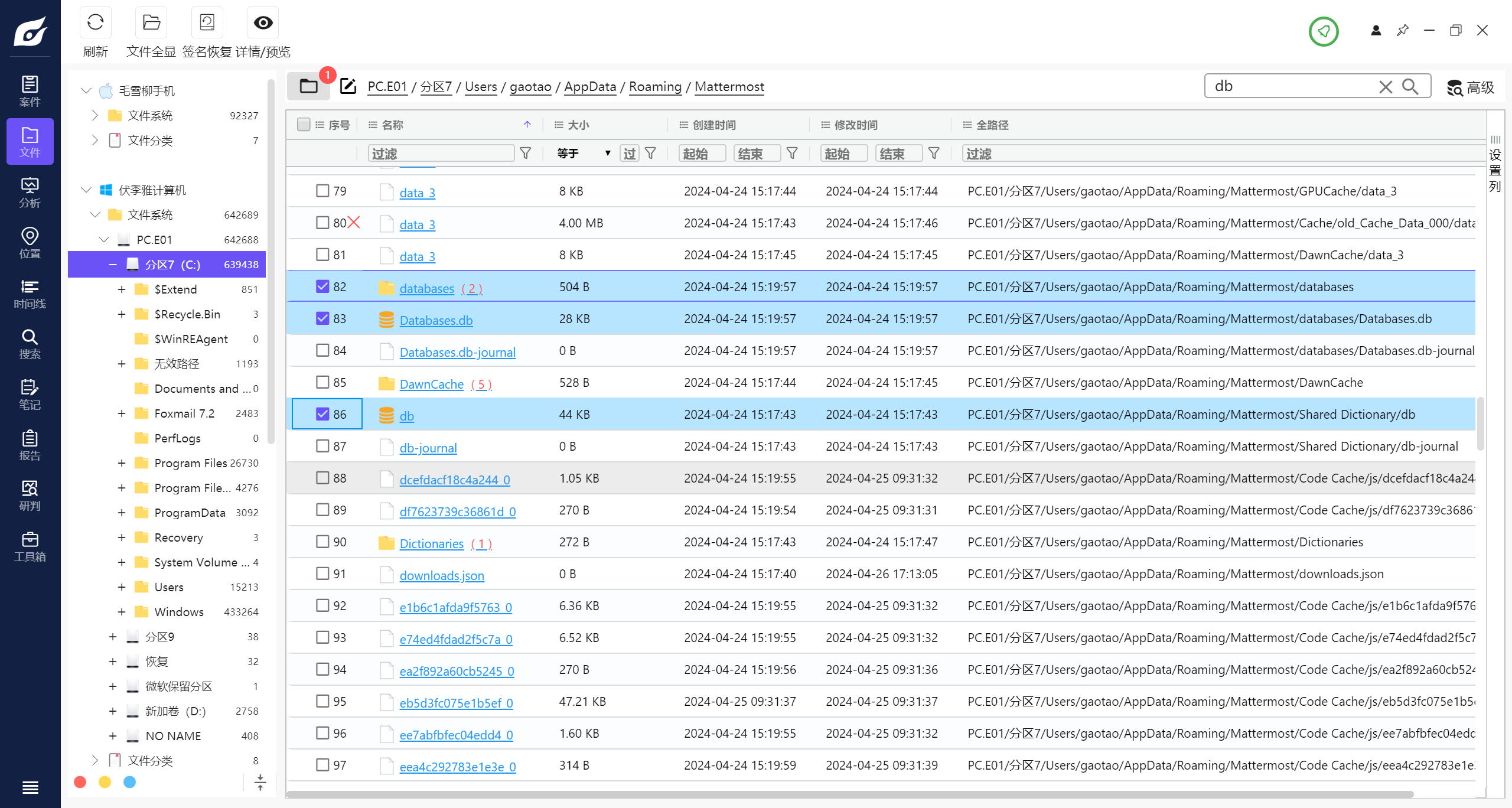Click the 高级 advanced search button
Viewport: 1512px width, 808px height.
(1471, 87)
